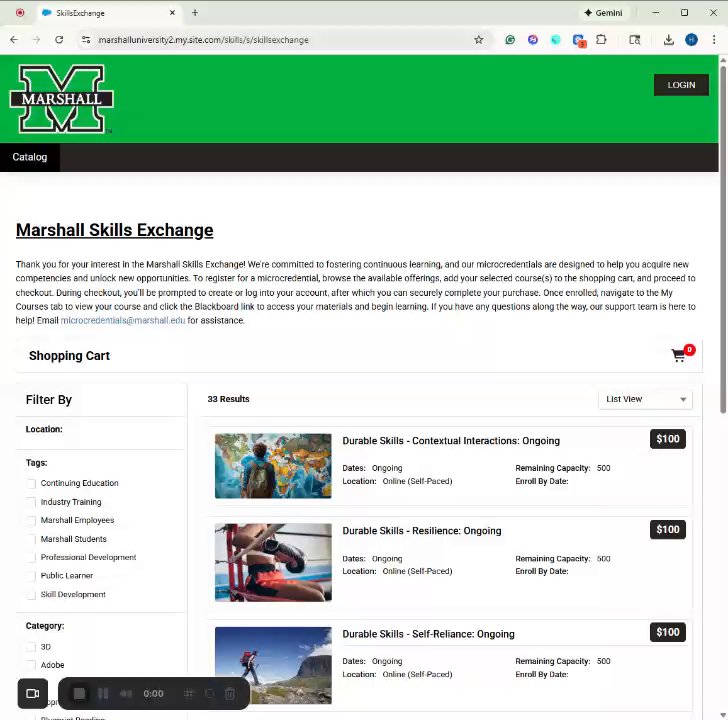Click the browser address bar URL
728x720 pixels.
pos(203,40)
